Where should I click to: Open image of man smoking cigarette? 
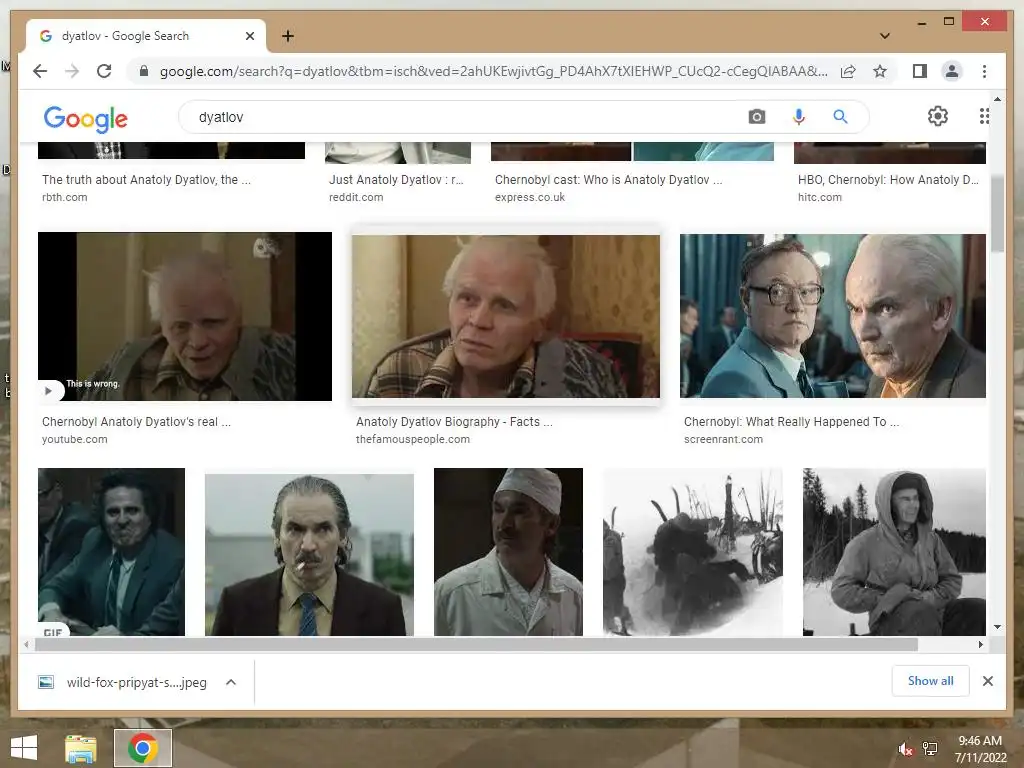pos(309,554)
